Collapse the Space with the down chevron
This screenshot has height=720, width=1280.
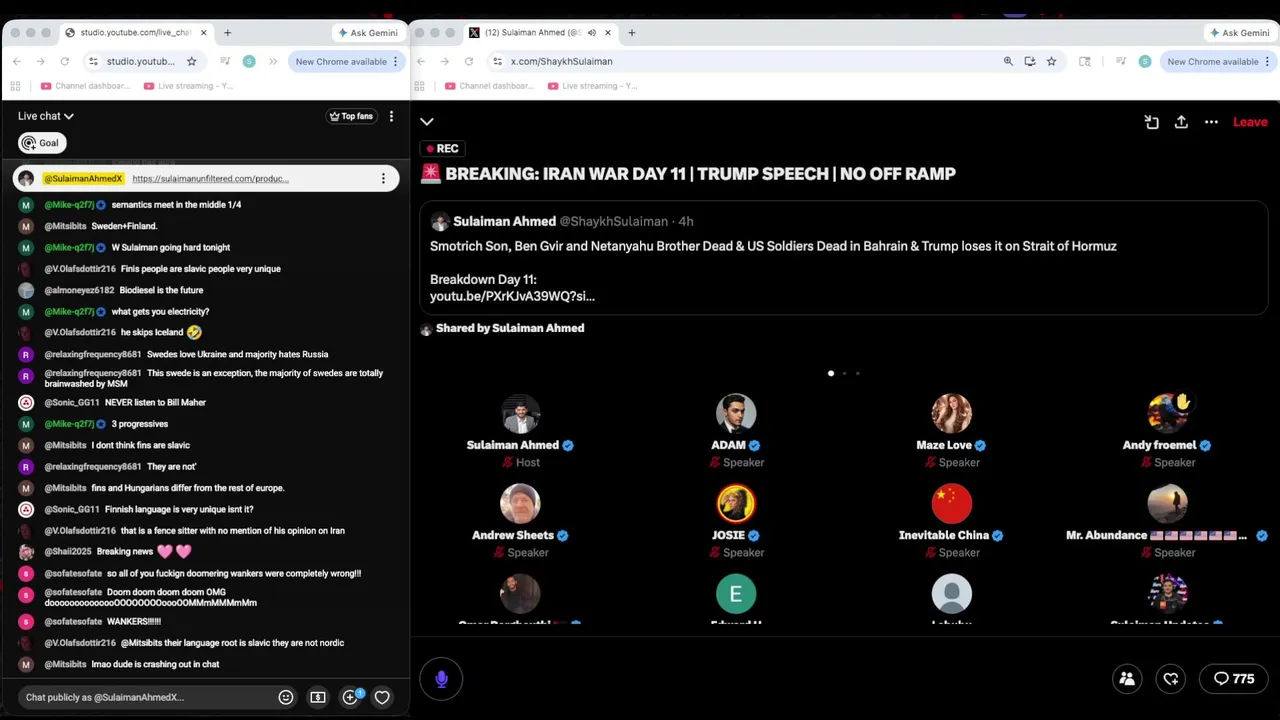427,122
